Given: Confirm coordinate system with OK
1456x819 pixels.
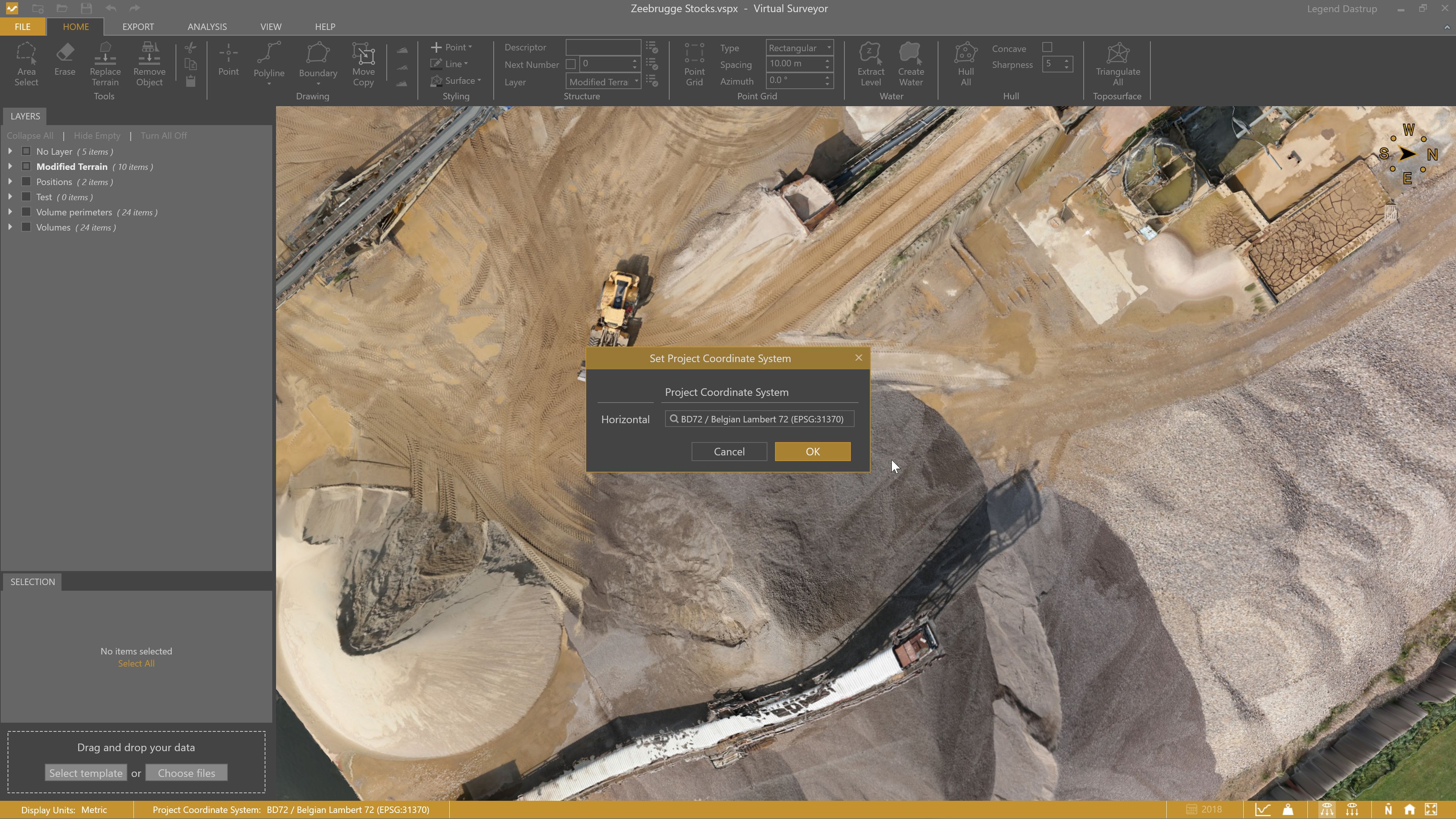Looking at the screenshot, I should [x=812, y=452].
